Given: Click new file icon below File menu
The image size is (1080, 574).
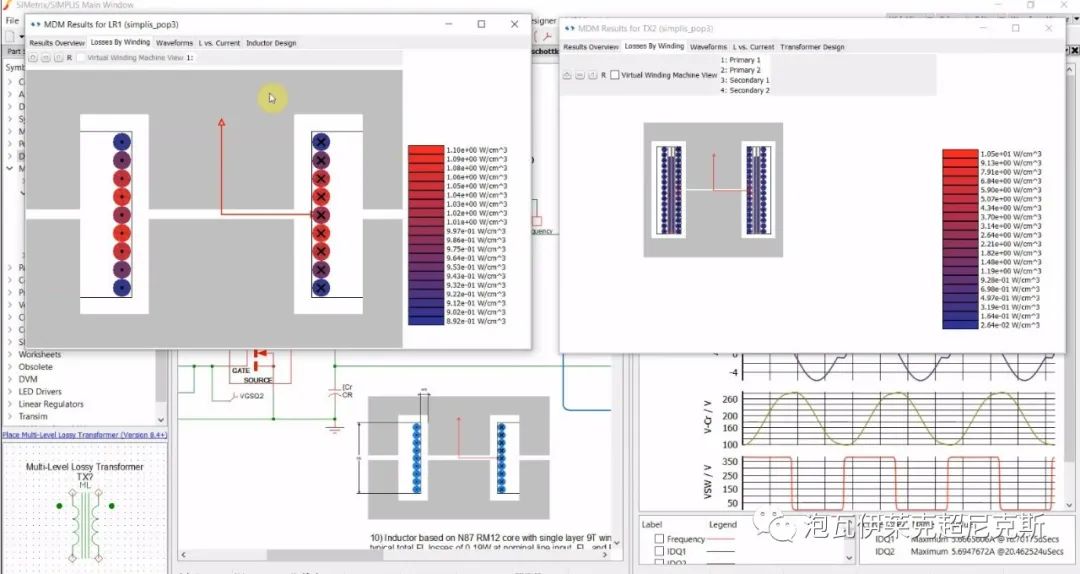Looking at the screenshot, I should pyautogui.click(x=10, y=35).
